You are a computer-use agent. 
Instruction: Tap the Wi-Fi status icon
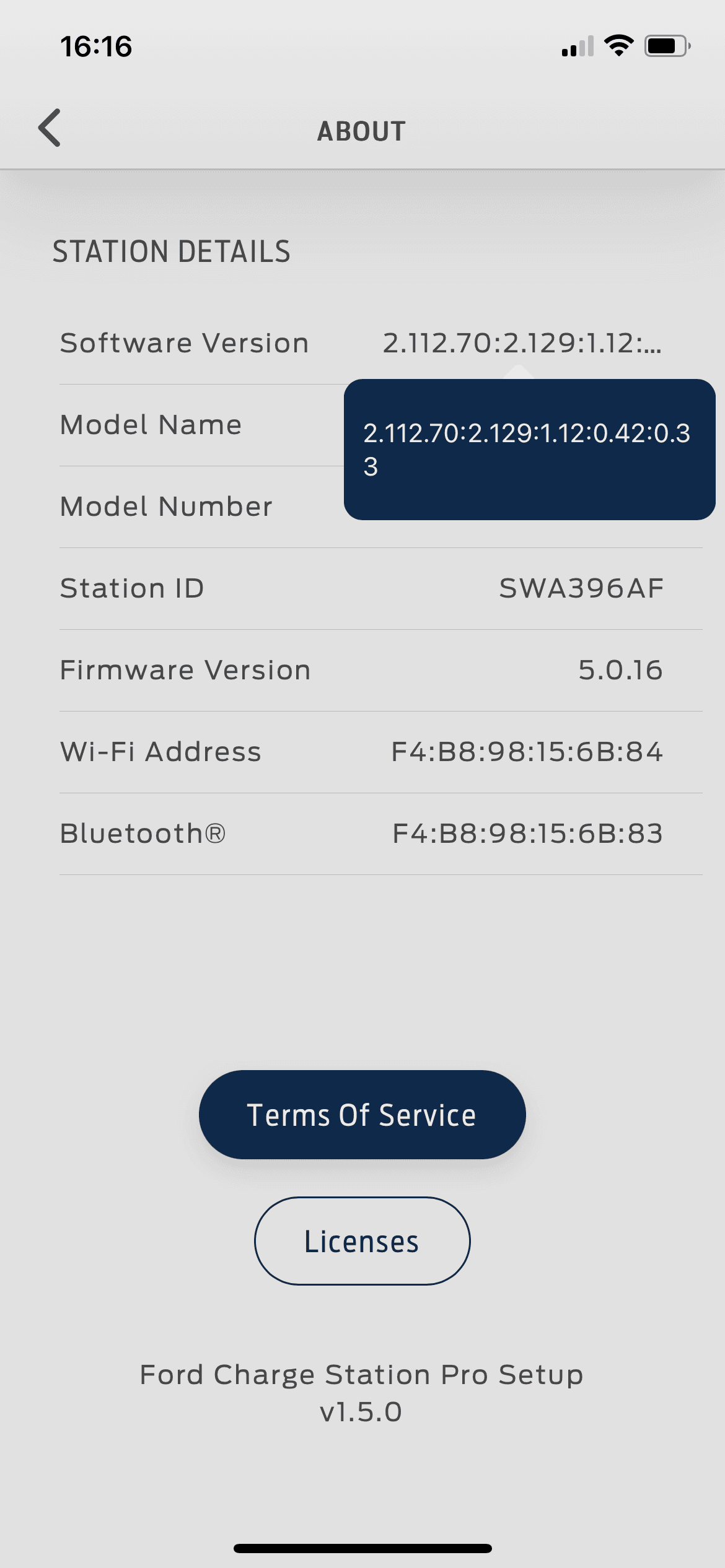(618, 46)
